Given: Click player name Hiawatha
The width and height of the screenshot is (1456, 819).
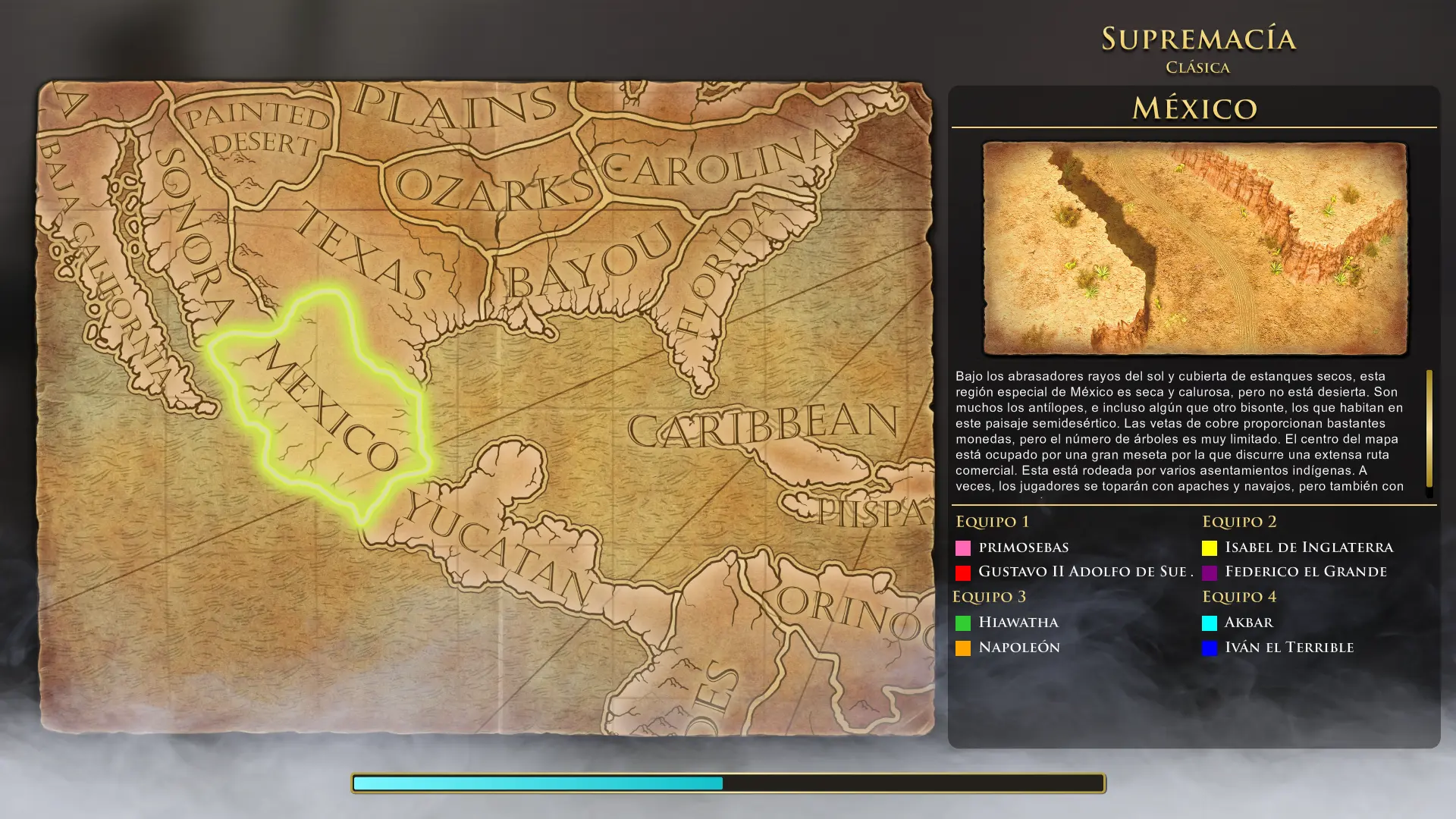Looking at the screenshot, I should click(x=1018, y=623).
